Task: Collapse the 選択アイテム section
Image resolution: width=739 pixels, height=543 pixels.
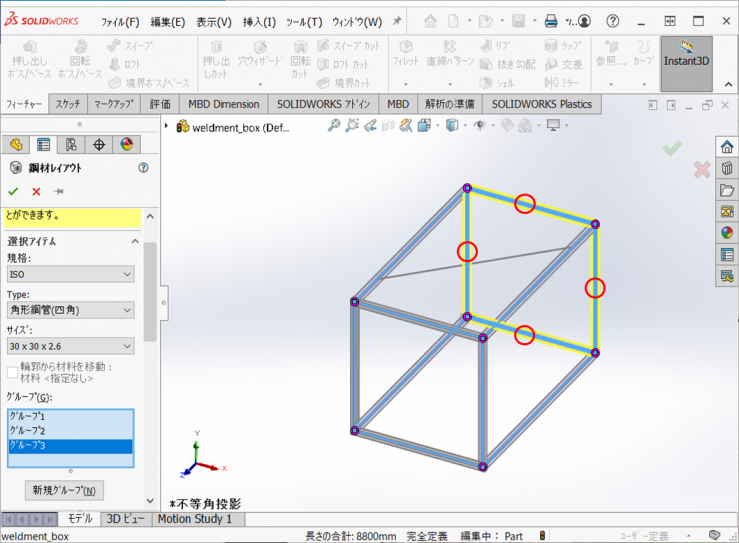Action: click(x=134, y=241)
